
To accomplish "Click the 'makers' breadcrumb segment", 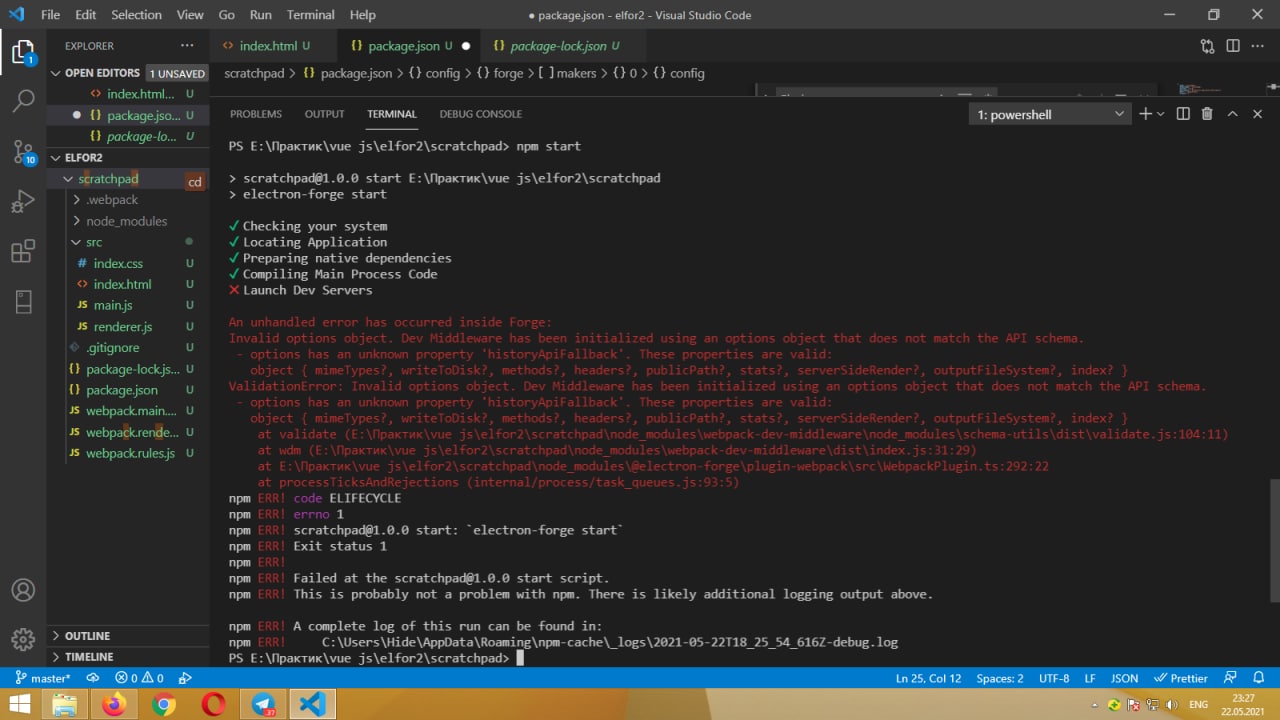I will (576, 73).
